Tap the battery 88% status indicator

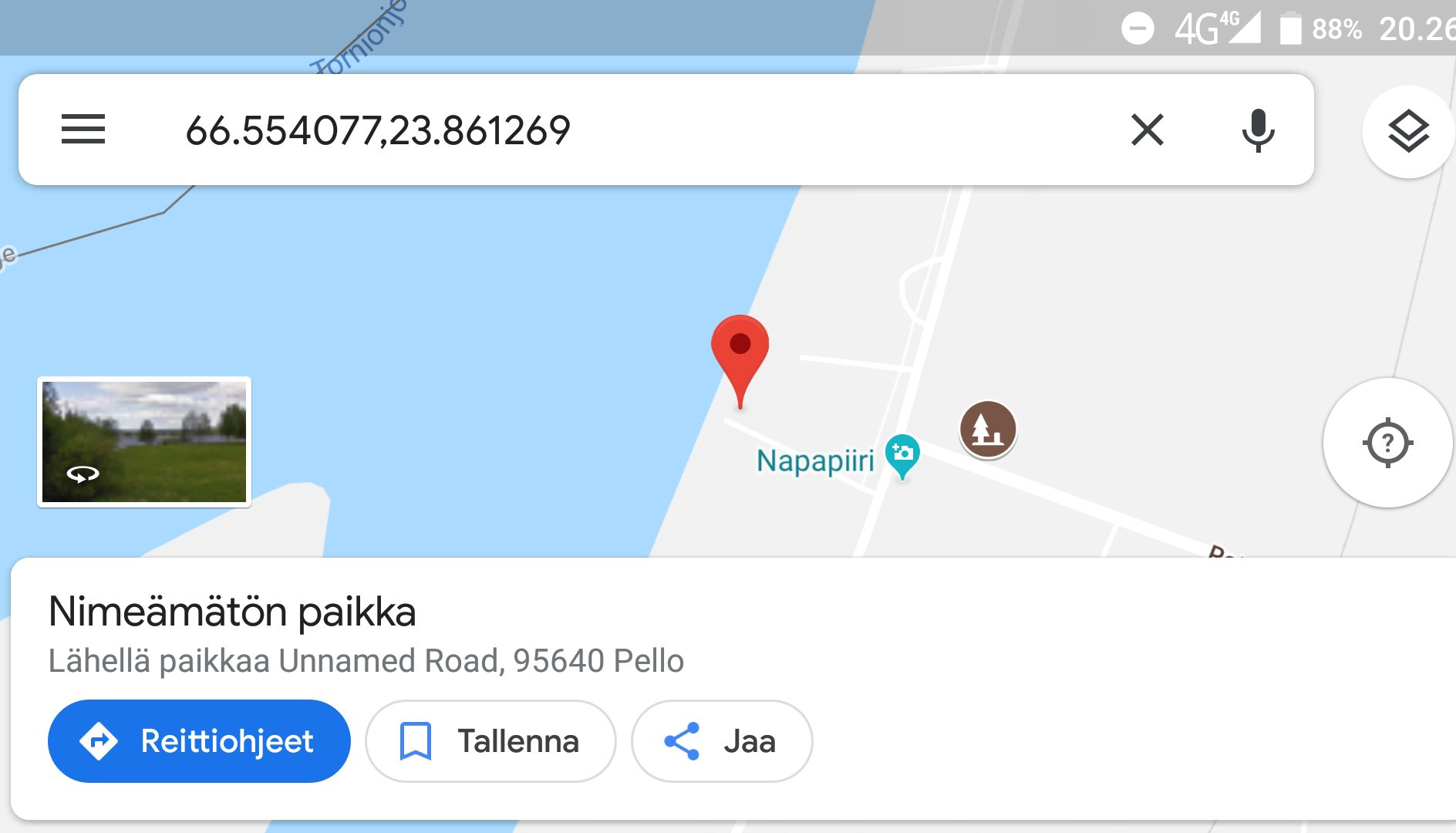pos(1320,29)
